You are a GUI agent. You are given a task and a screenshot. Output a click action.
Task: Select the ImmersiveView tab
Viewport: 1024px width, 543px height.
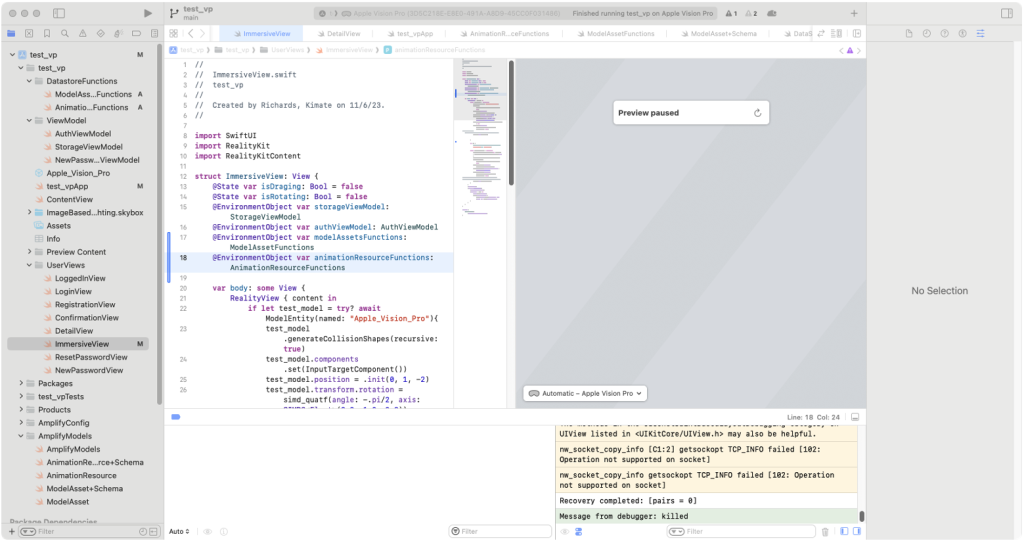[262, 33]
